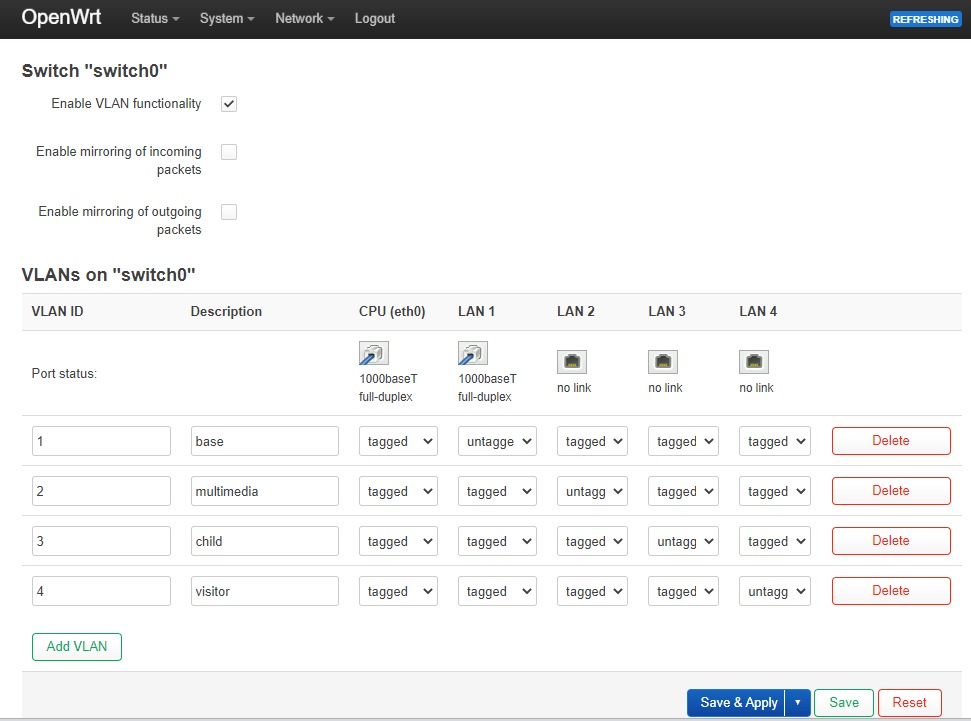Viewport: 971px width, 721px height.
Task: Click the Description column header
Action: tap(226, 312)
